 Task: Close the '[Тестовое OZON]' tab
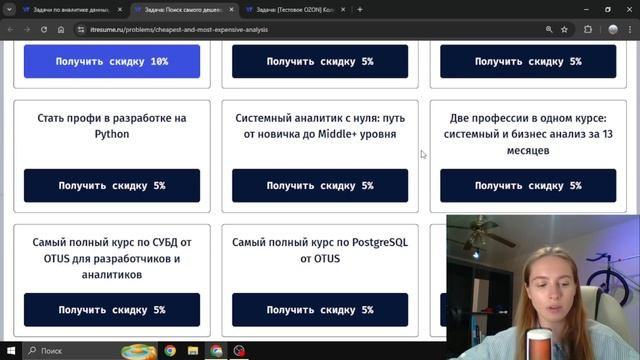pyautogui.click(x=343, y=9)
